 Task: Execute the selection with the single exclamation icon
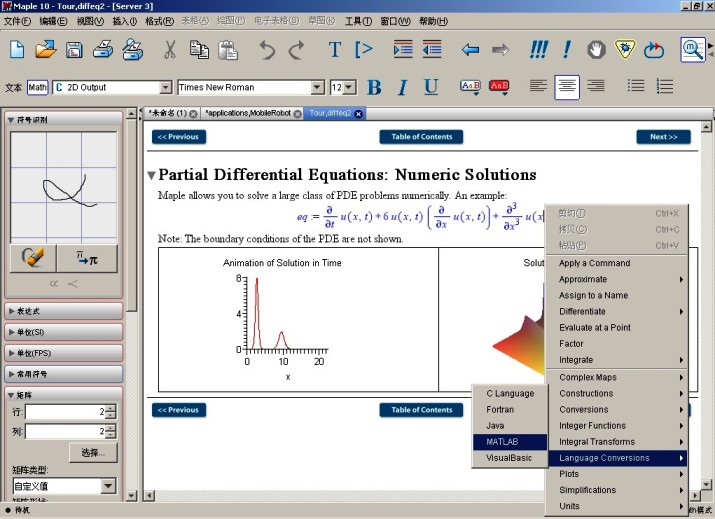(567, 49)
